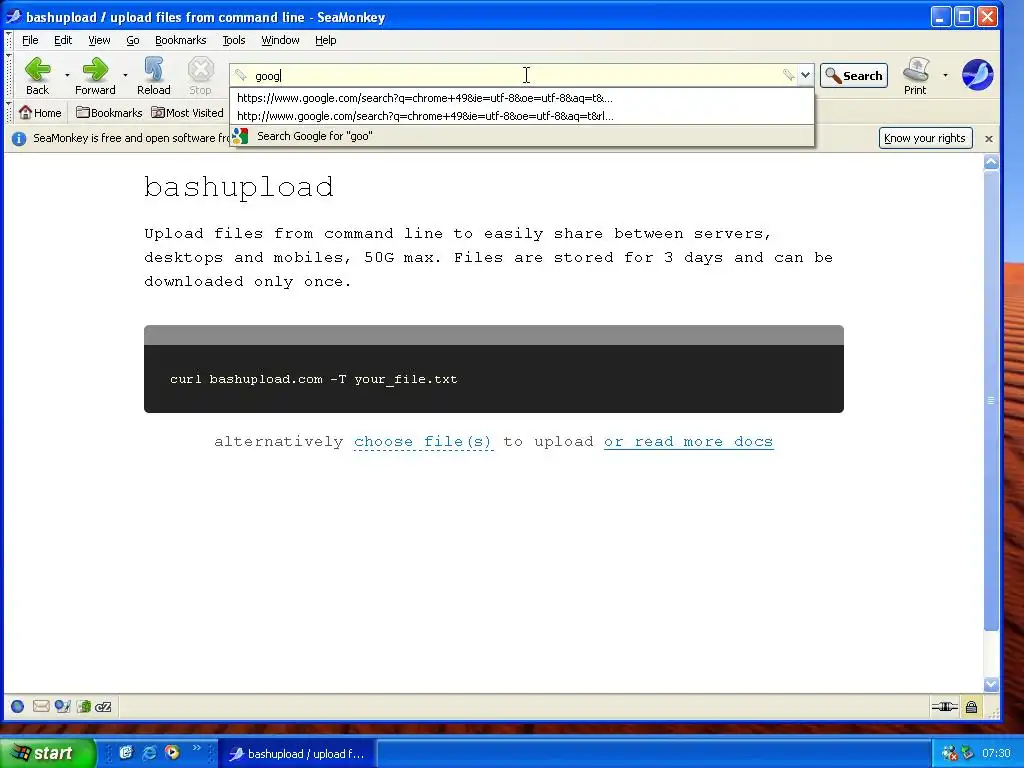Viewport: 1024px width, 768px height.
Task: Open Mail & Newsgroups envelope icon
Action: [40, 706]
